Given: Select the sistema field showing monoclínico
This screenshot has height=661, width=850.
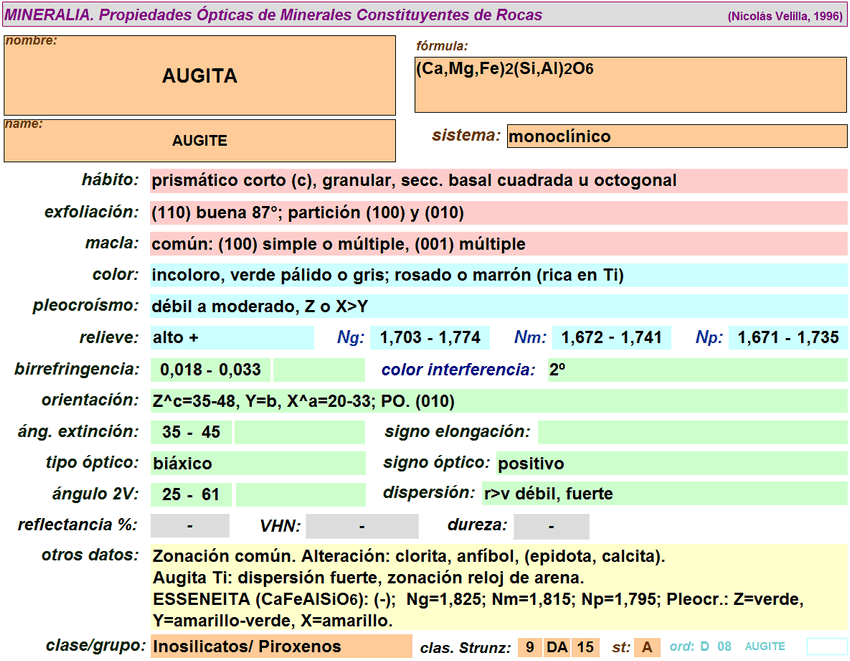Looking at the screenshot, I should 676,136.
